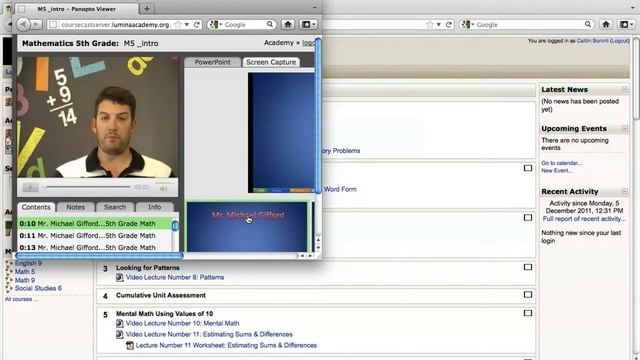Select the Mr. Michael Gifford slide thumbnail
Screen dimensions: 640x360
247,227
